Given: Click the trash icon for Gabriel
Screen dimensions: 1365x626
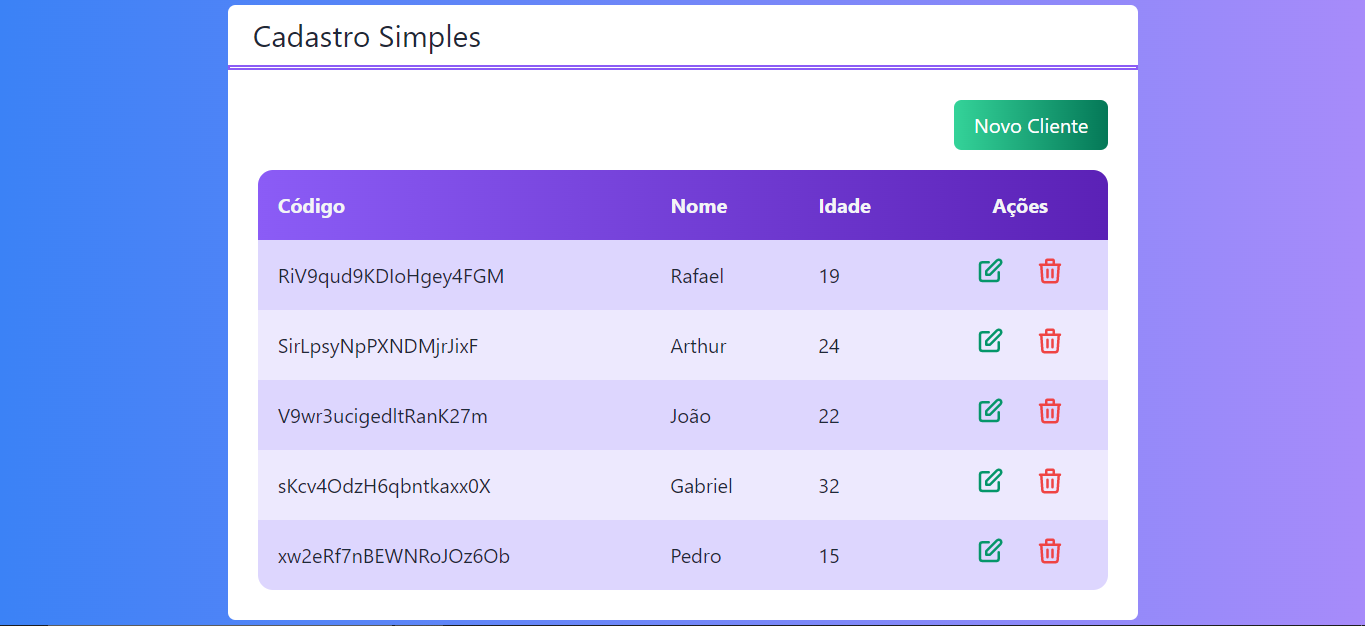Looking at the screenshot, I should (1050, 480).
